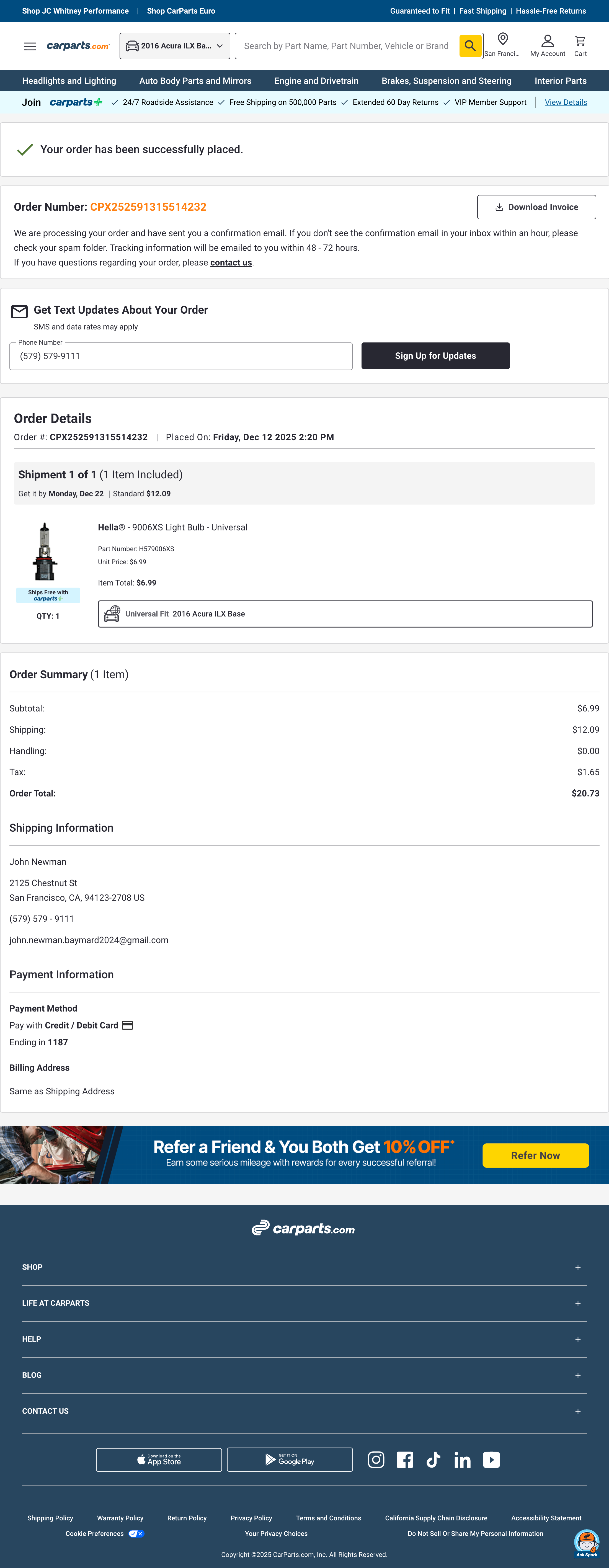Viewport: 609px width, 1568px height.
Task: Click the search magnifier icon
Action: [x=470, y=46]
